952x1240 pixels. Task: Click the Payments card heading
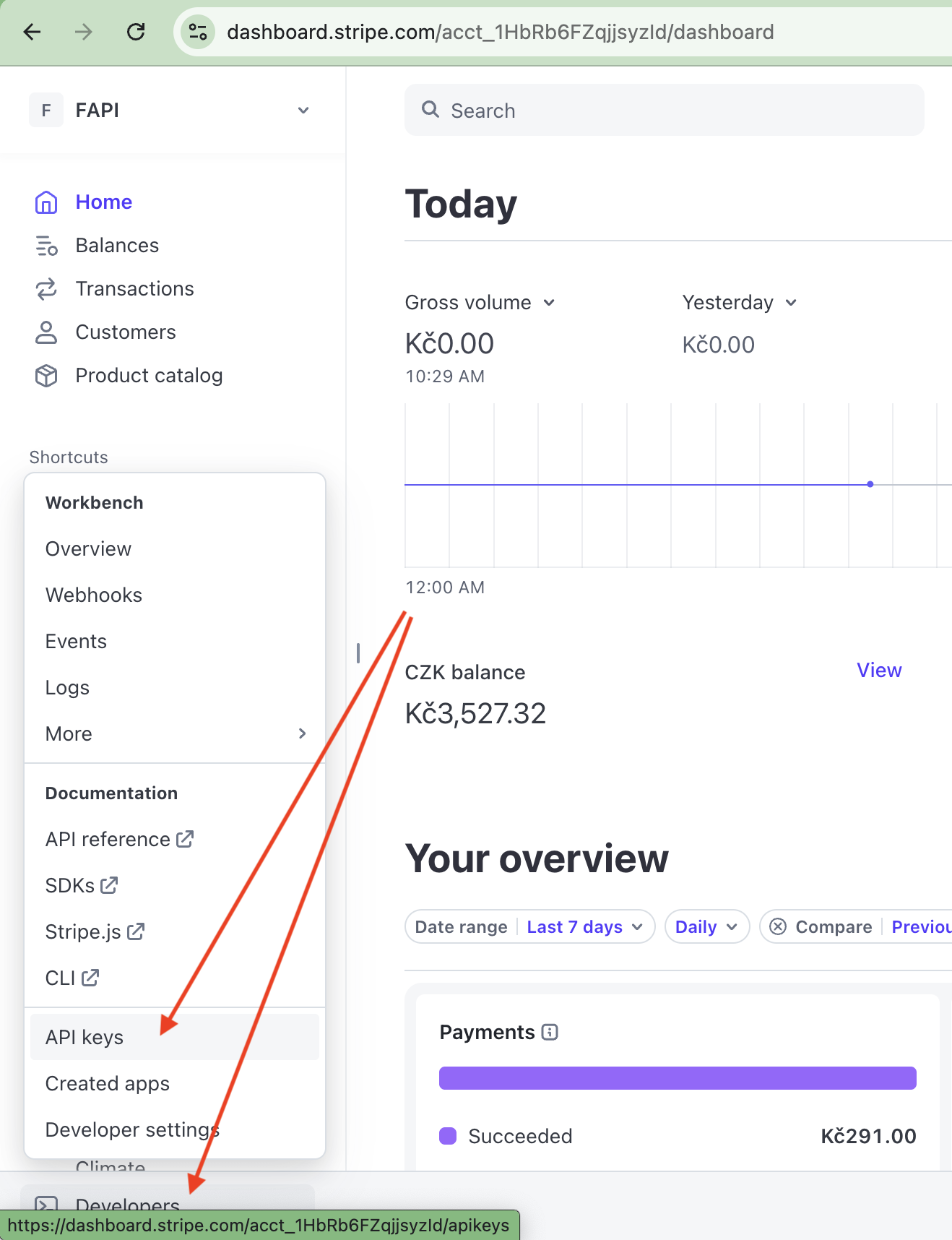click(x=488, y=1033)
